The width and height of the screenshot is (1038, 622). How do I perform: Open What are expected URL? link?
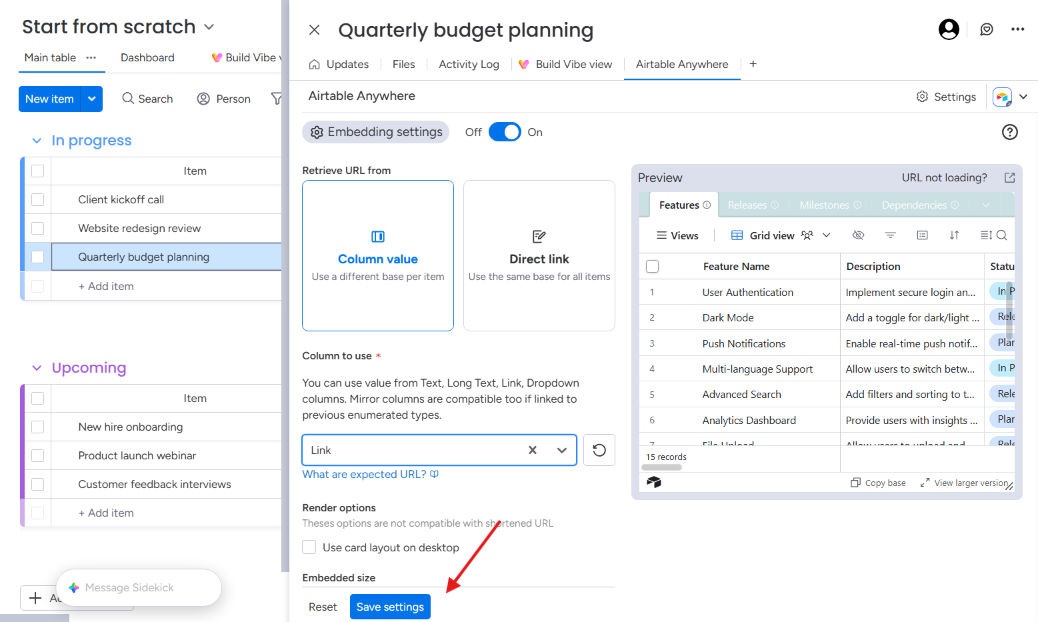(x=370, y=474)
